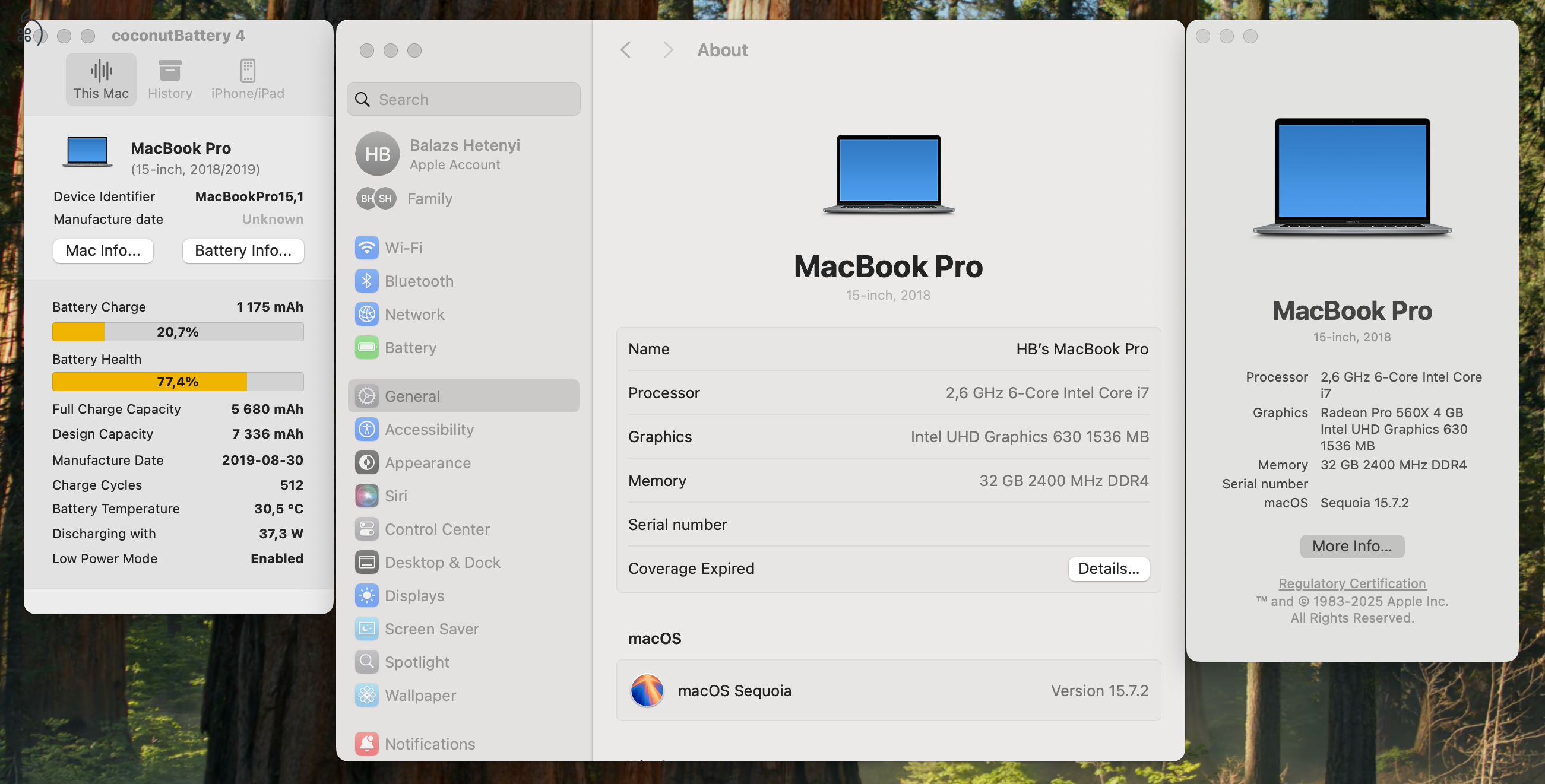Screen dimensions: 1545x784
Task: Expand the Family section
Action: 430,198
